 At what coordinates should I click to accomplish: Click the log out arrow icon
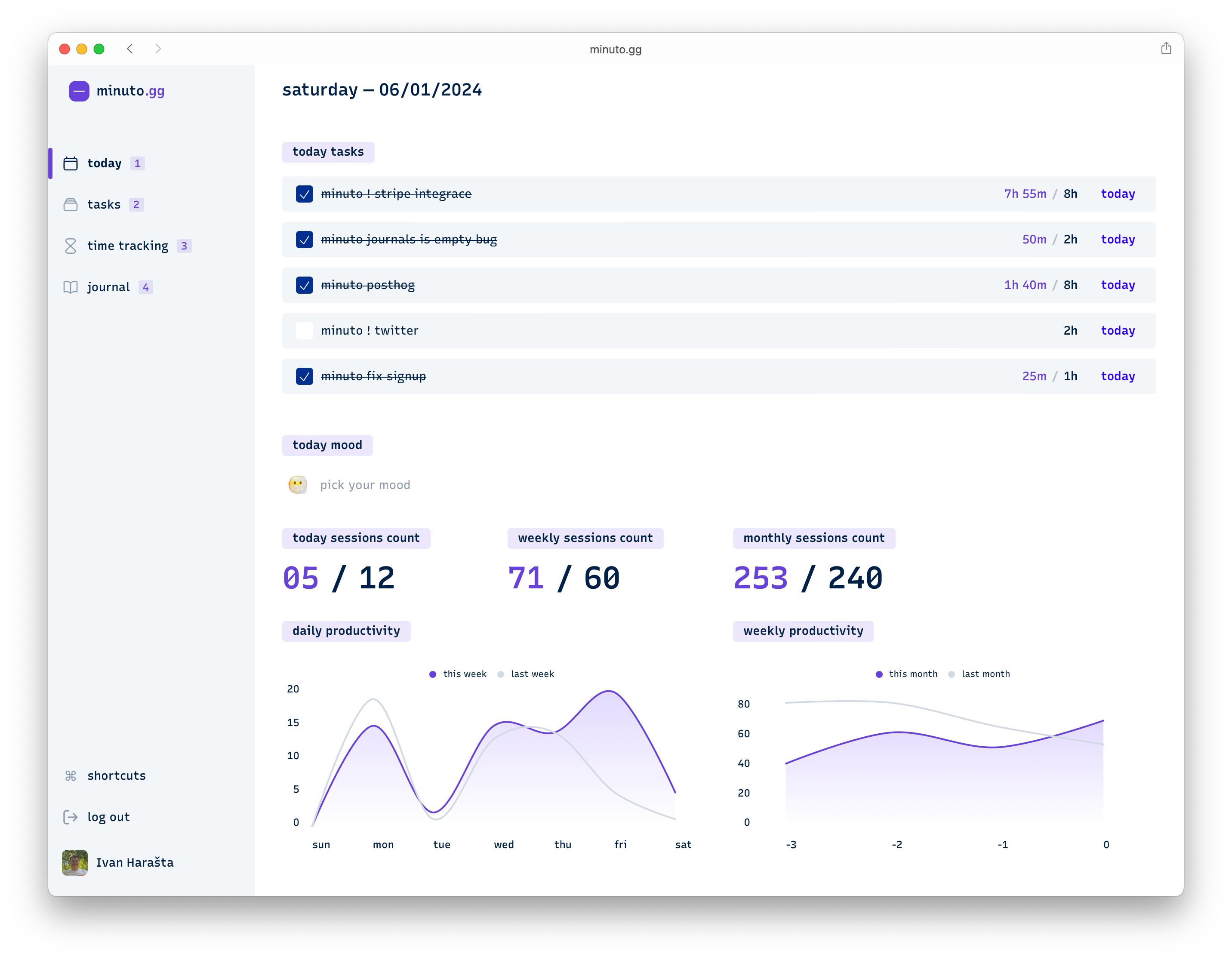(71, 817)
